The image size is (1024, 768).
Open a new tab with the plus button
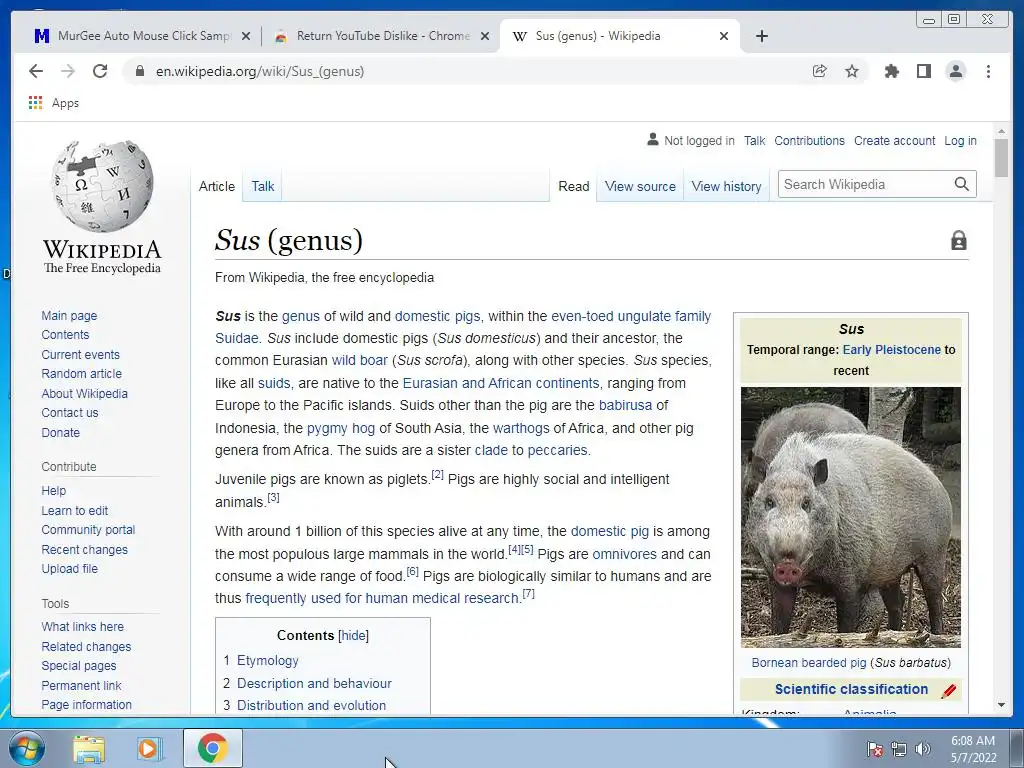click(x=761, y=36)
